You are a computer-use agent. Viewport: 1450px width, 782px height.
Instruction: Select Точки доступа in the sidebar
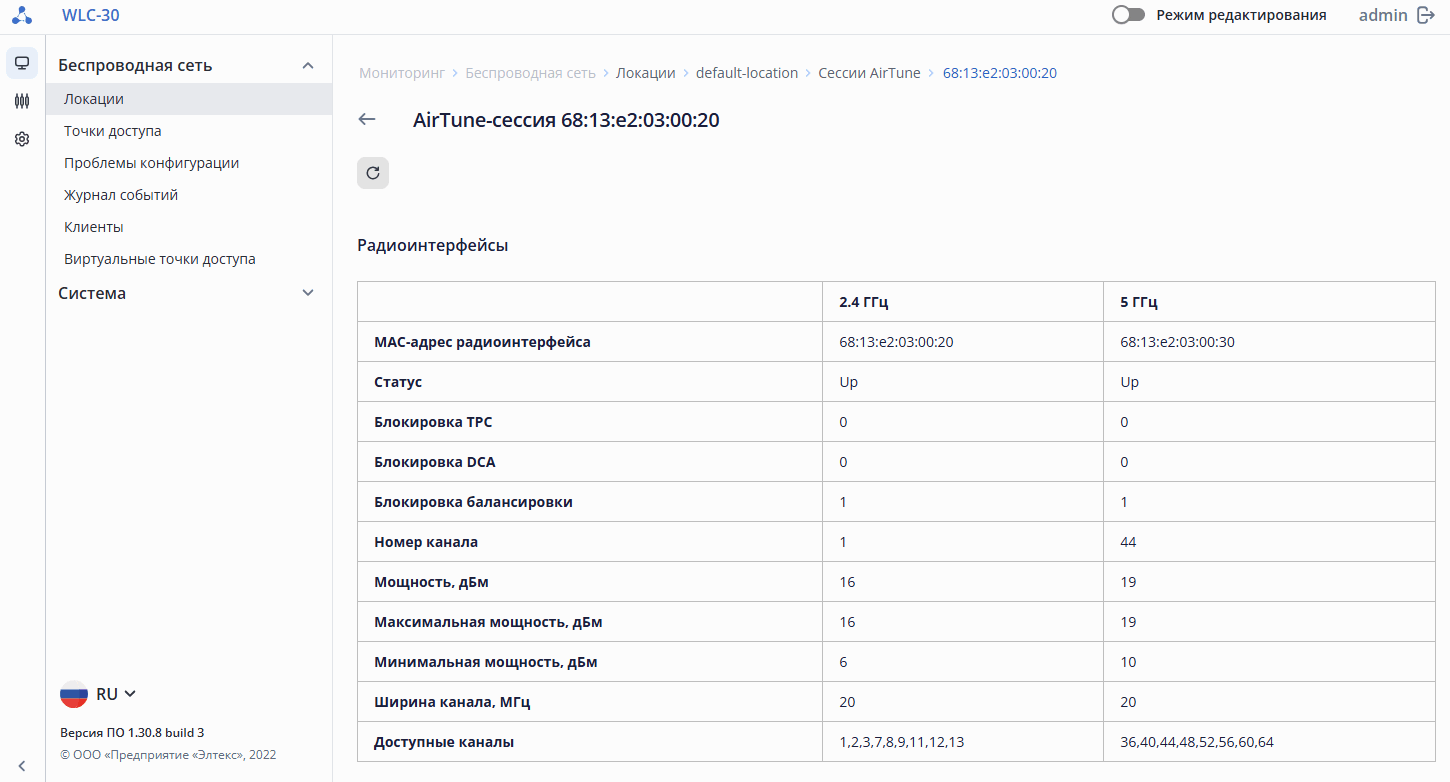pos(113,131)
